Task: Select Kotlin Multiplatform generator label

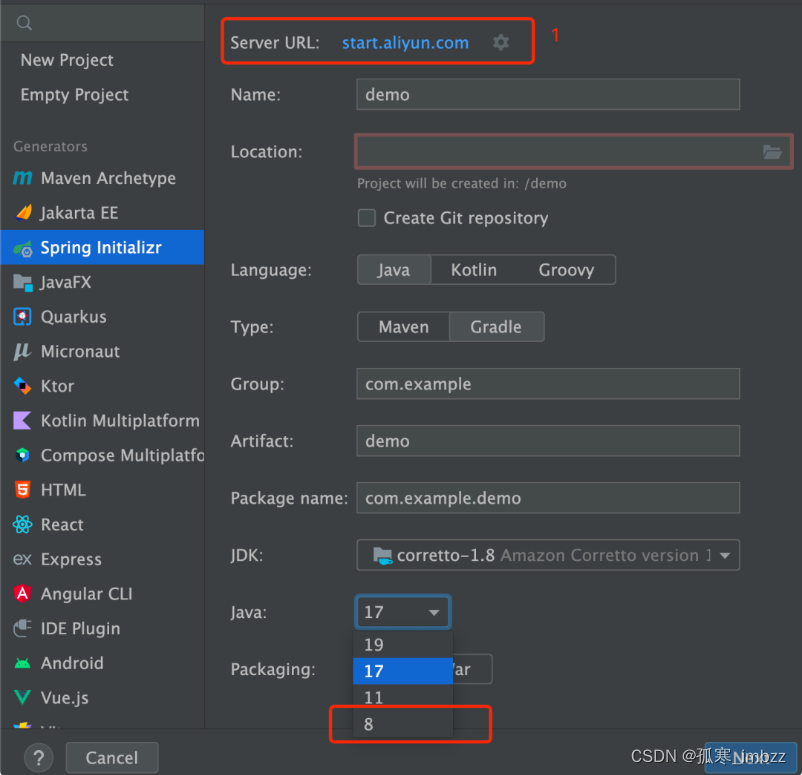Action: coord(120,420)
